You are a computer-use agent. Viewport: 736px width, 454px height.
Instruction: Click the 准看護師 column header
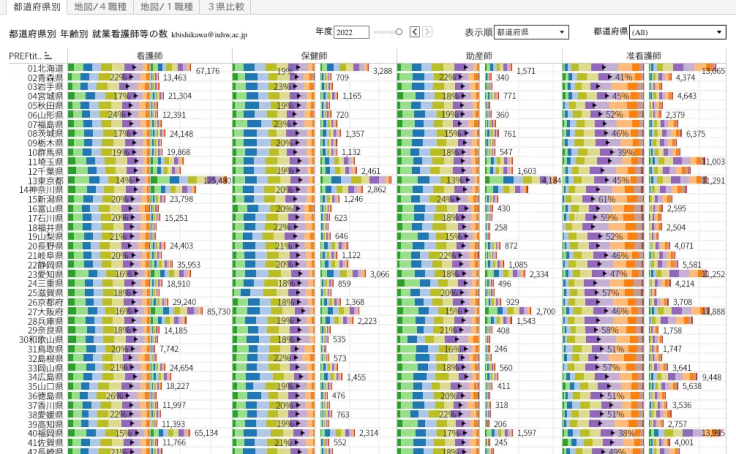tap(644, 55)
